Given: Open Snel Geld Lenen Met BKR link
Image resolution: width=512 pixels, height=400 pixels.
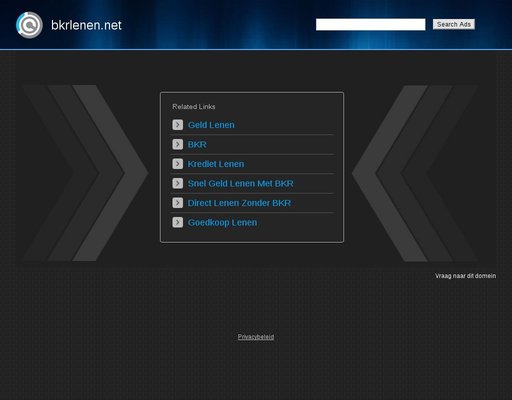Looking at the screenshot, I should 241,183.
